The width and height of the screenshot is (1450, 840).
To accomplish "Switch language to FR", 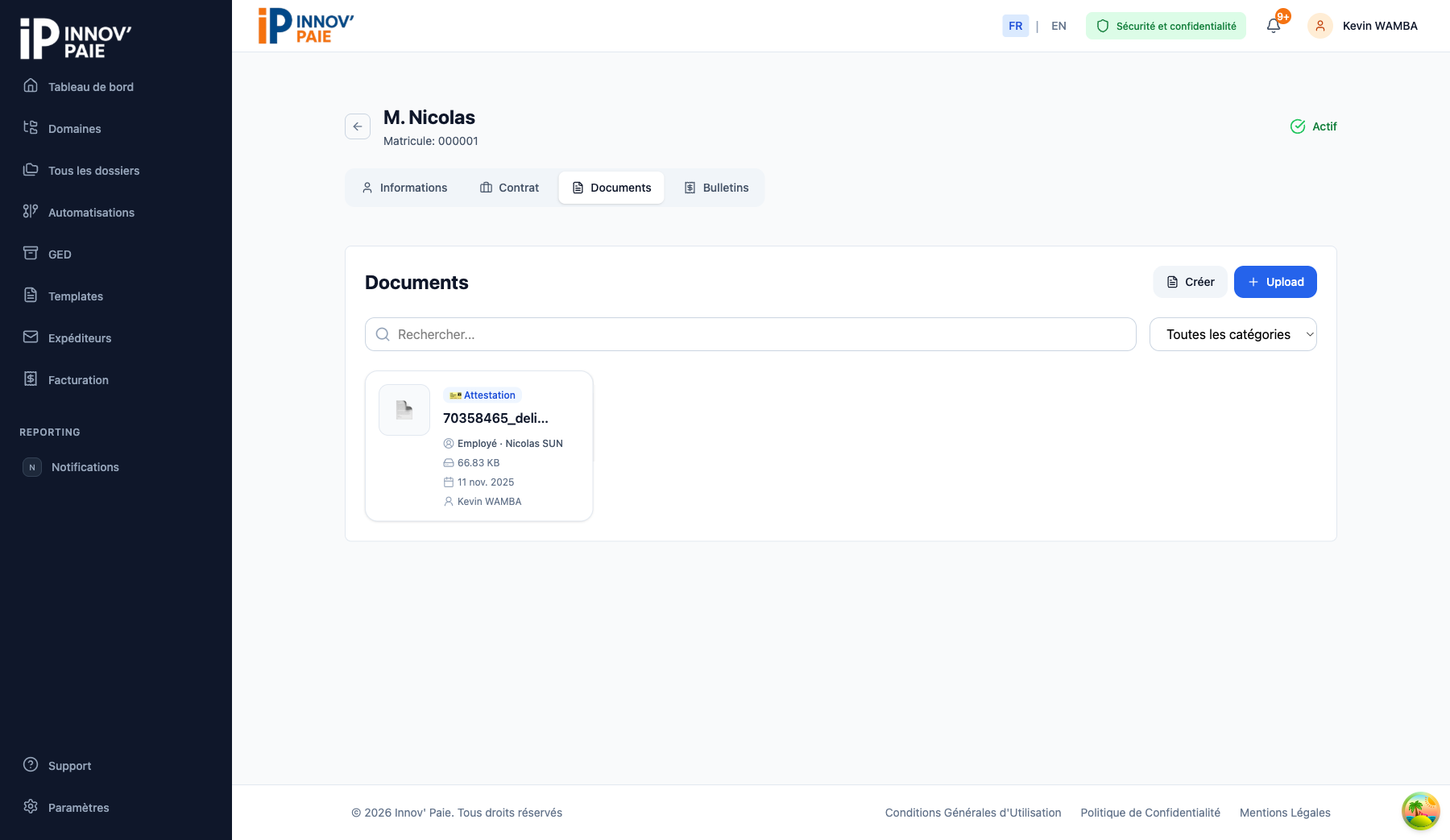I will click(1015, 26).
